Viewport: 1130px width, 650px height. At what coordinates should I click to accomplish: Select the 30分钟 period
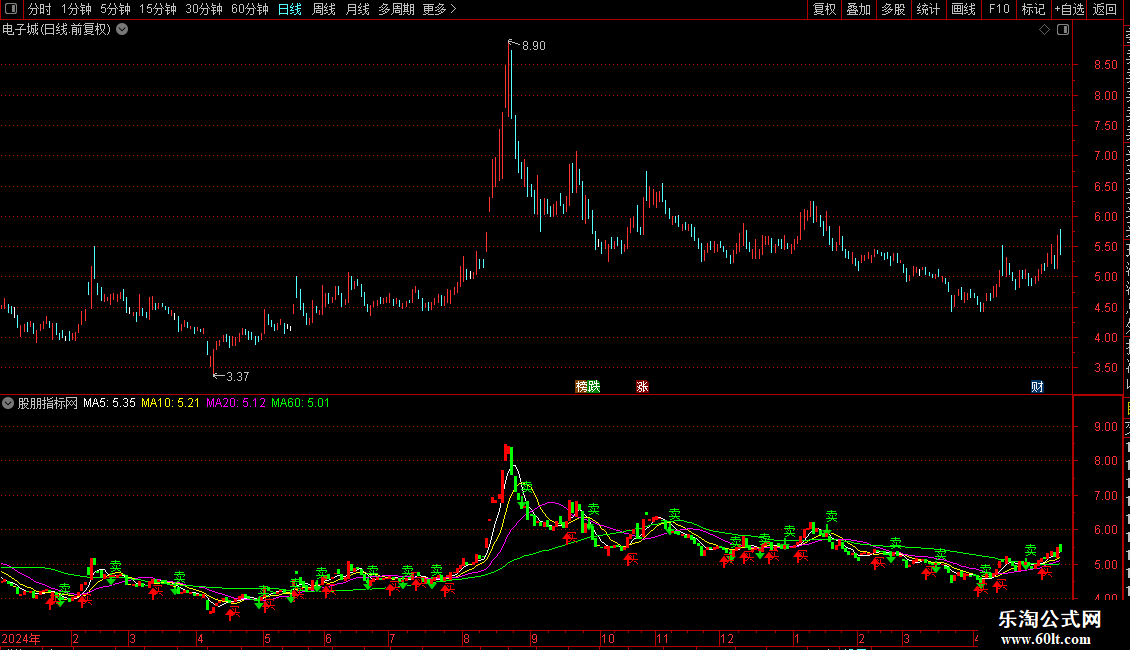203,9
